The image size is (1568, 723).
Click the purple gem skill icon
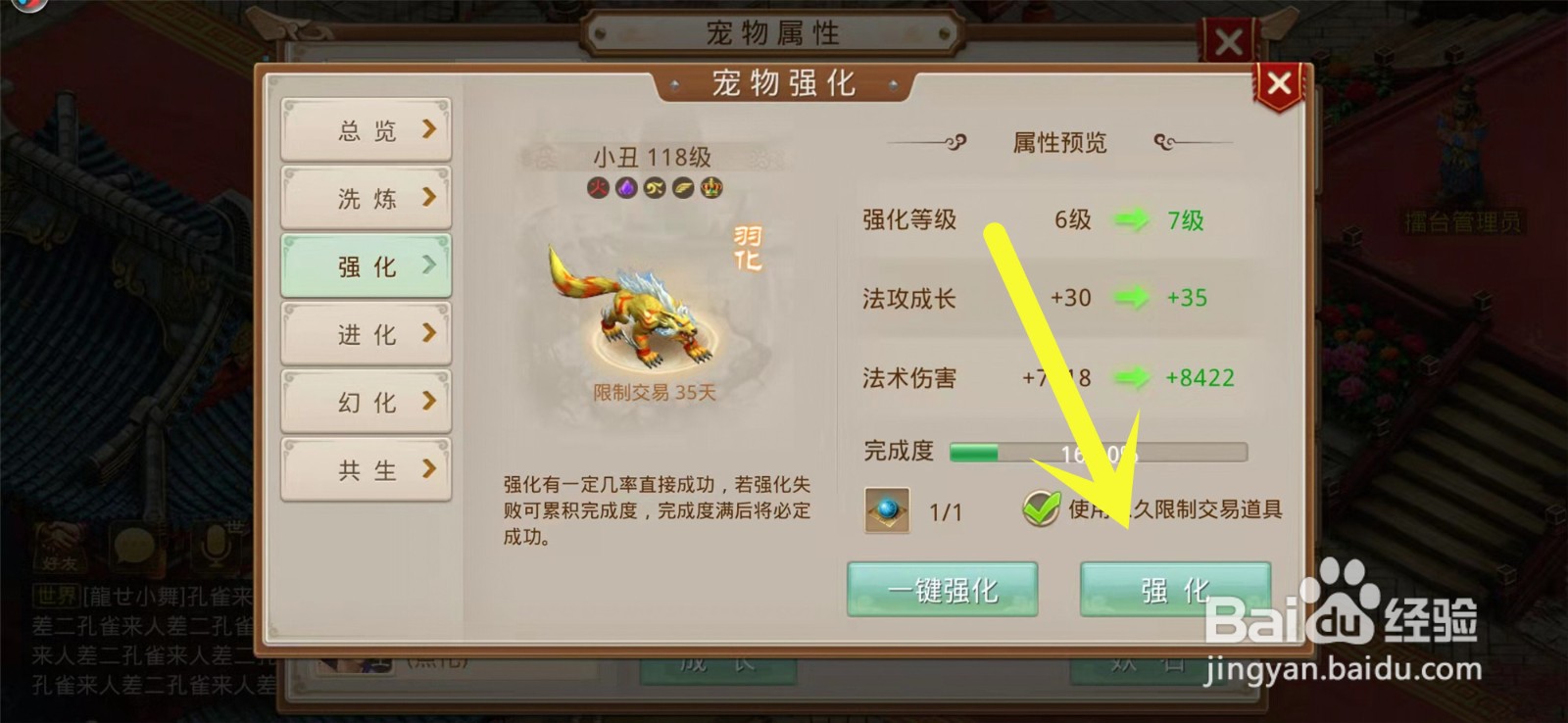coord(626,187)
